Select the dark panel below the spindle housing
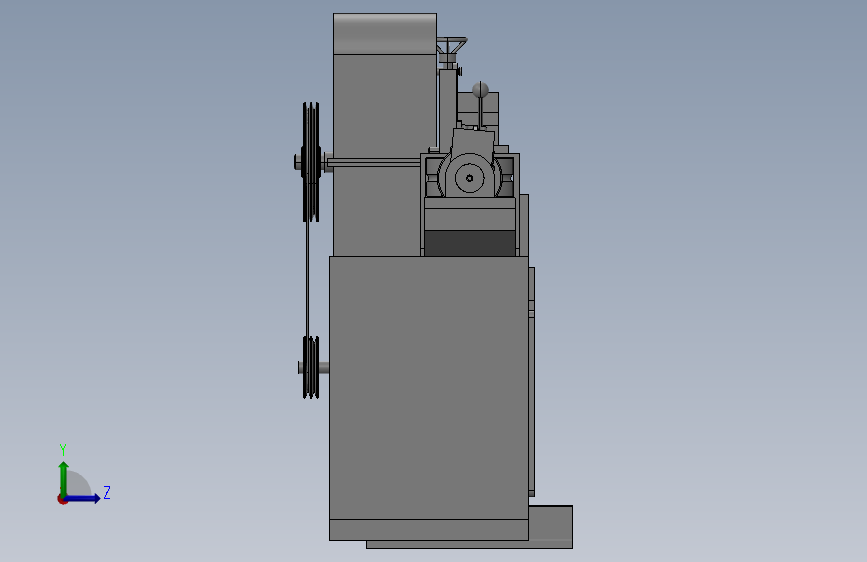 pyautogui.click(x=469, y=243)
